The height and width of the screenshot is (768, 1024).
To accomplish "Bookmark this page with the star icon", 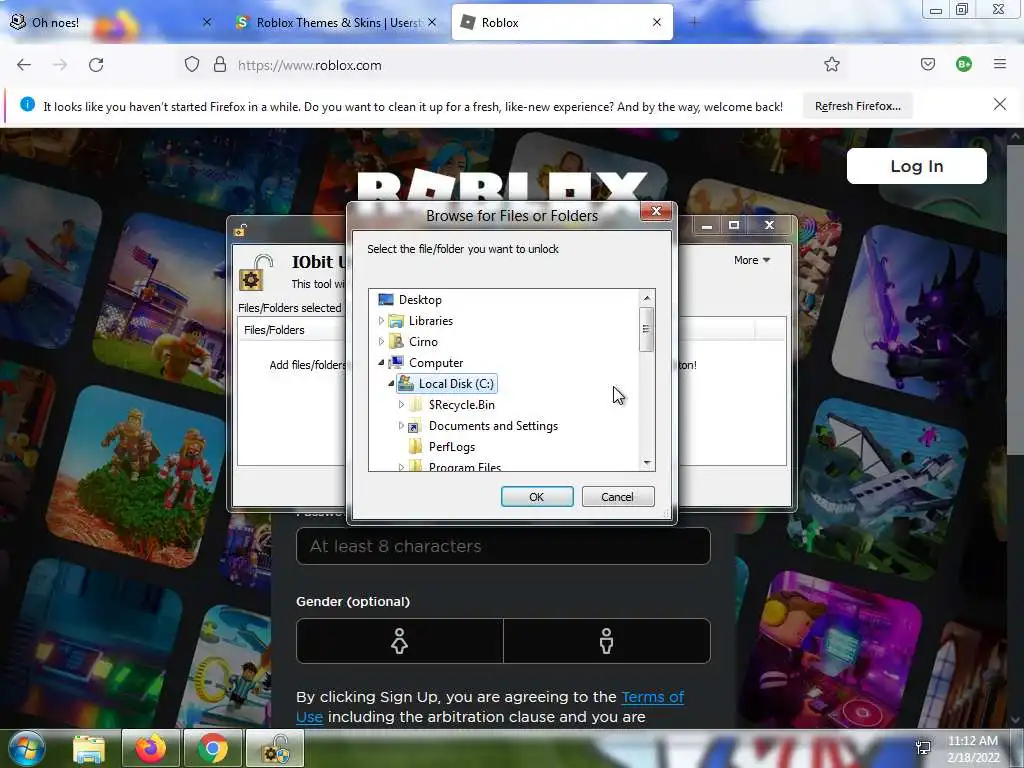I will click(831, 65).
